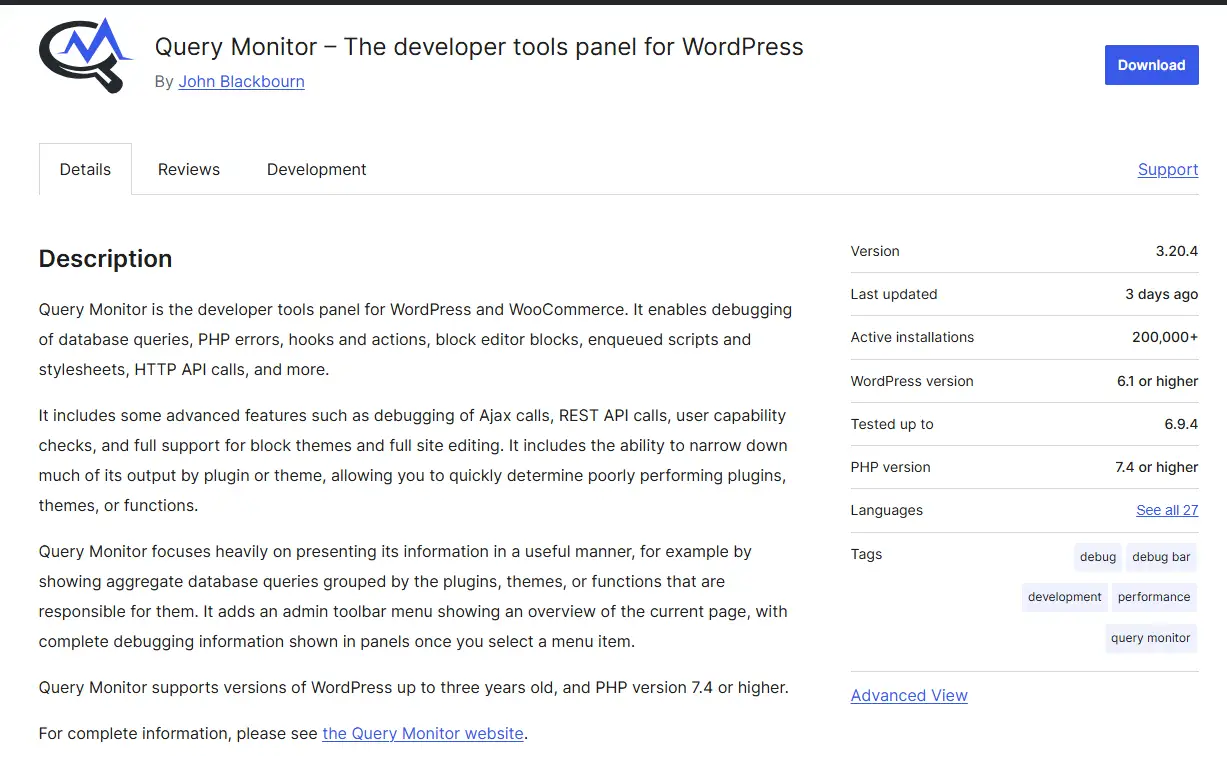Click the '3 days ago' last updated value
1227x759 pixels.
click(x=1162, y=294)
